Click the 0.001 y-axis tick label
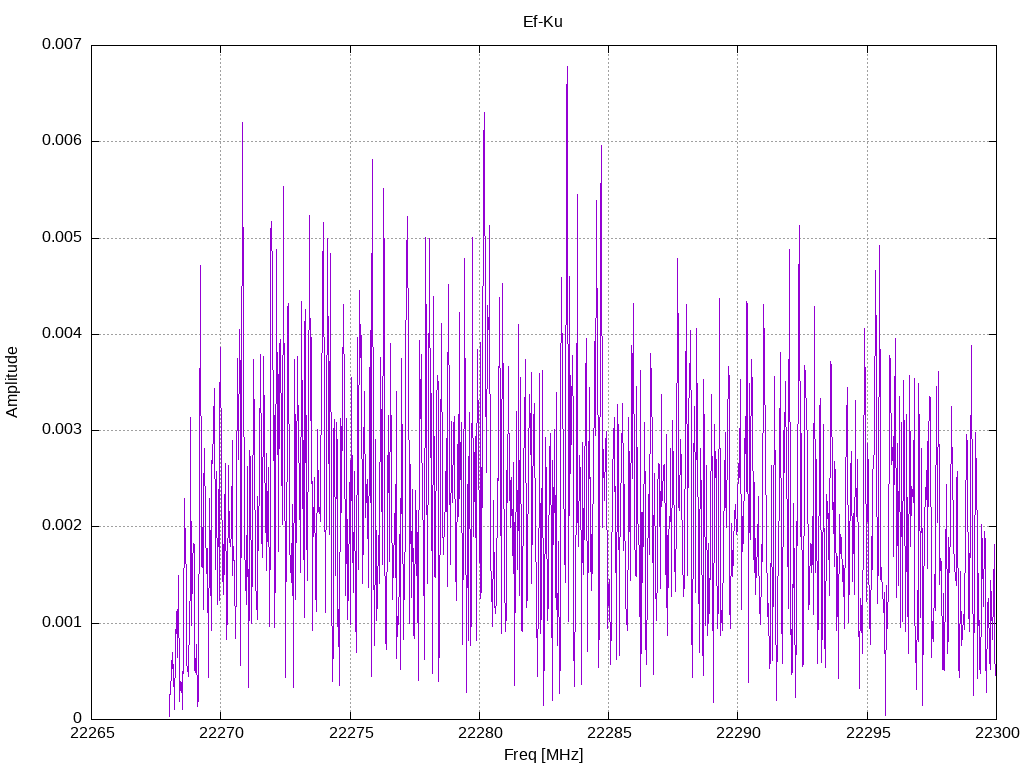This screenshot has height=768, width=1024. pyautogui.click(x=62, y=622)
